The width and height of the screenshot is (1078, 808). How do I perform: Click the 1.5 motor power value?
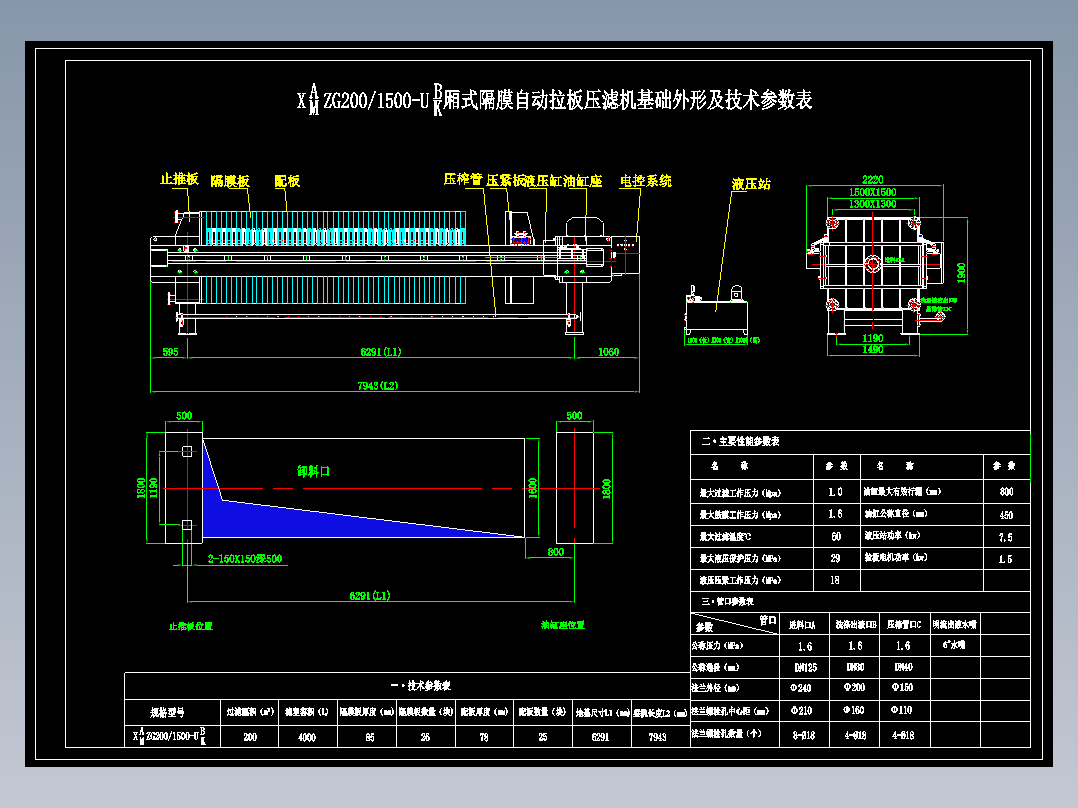click(1005, 560)
